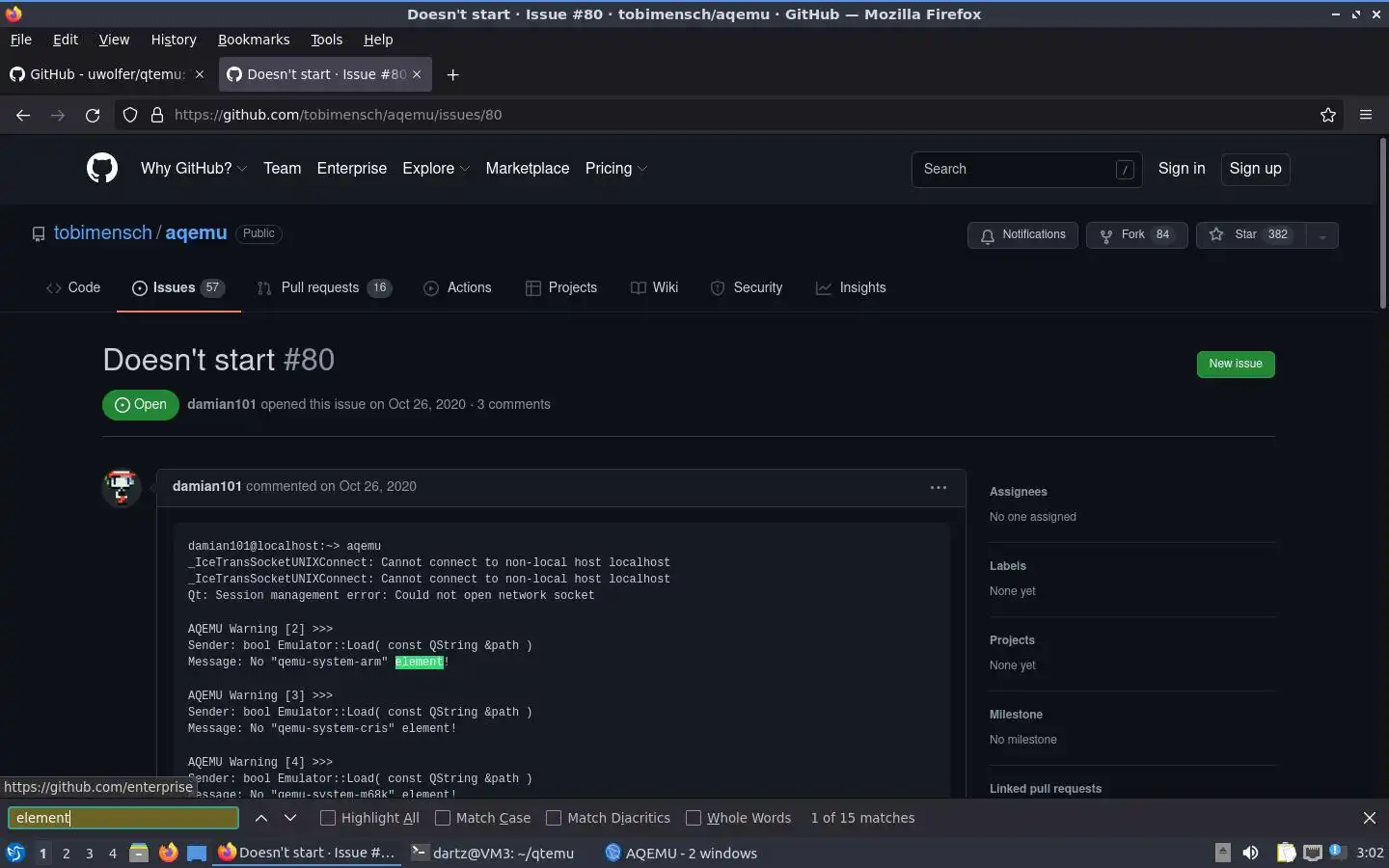
Task: Click the tracking protection shield icon
Action: pos(130,115)
